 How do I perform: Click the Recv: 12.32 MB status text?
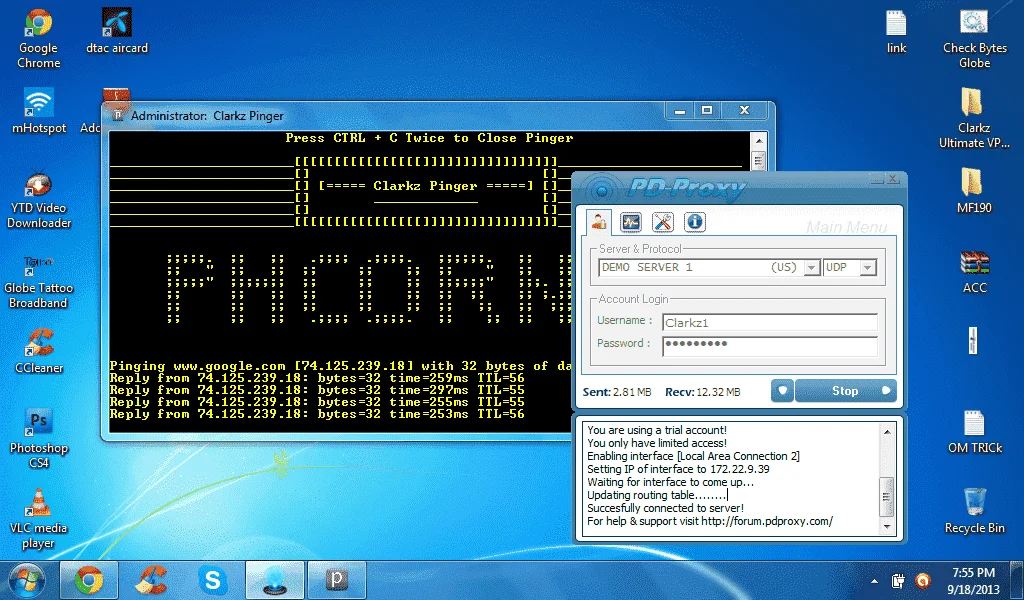pyautogui.click(x=703, y=392)
